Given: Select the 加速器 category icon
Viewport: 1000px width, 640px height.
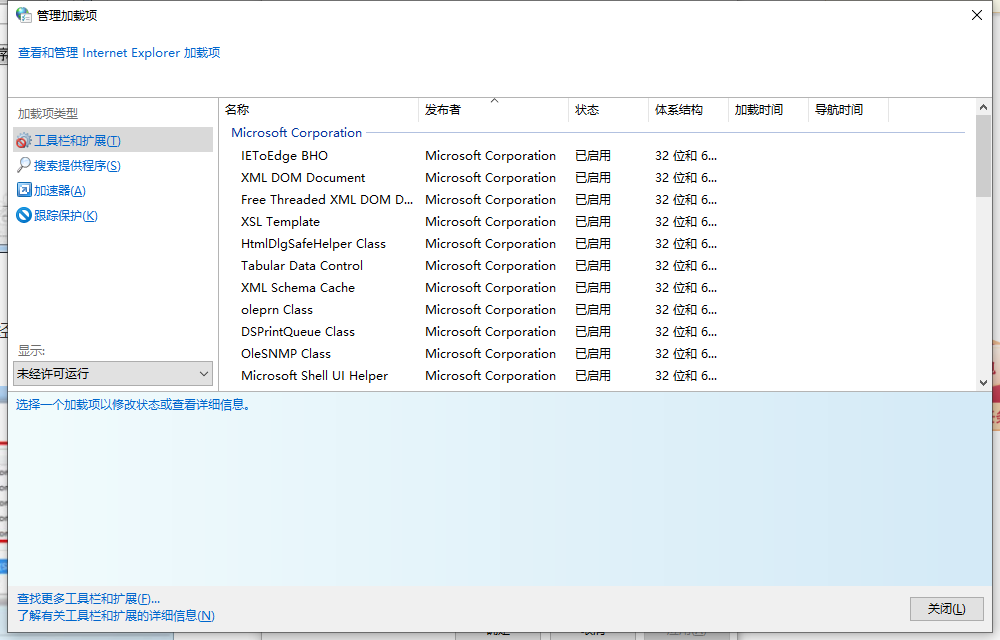Looking at the screenshot, I should (x=24, y=189).
